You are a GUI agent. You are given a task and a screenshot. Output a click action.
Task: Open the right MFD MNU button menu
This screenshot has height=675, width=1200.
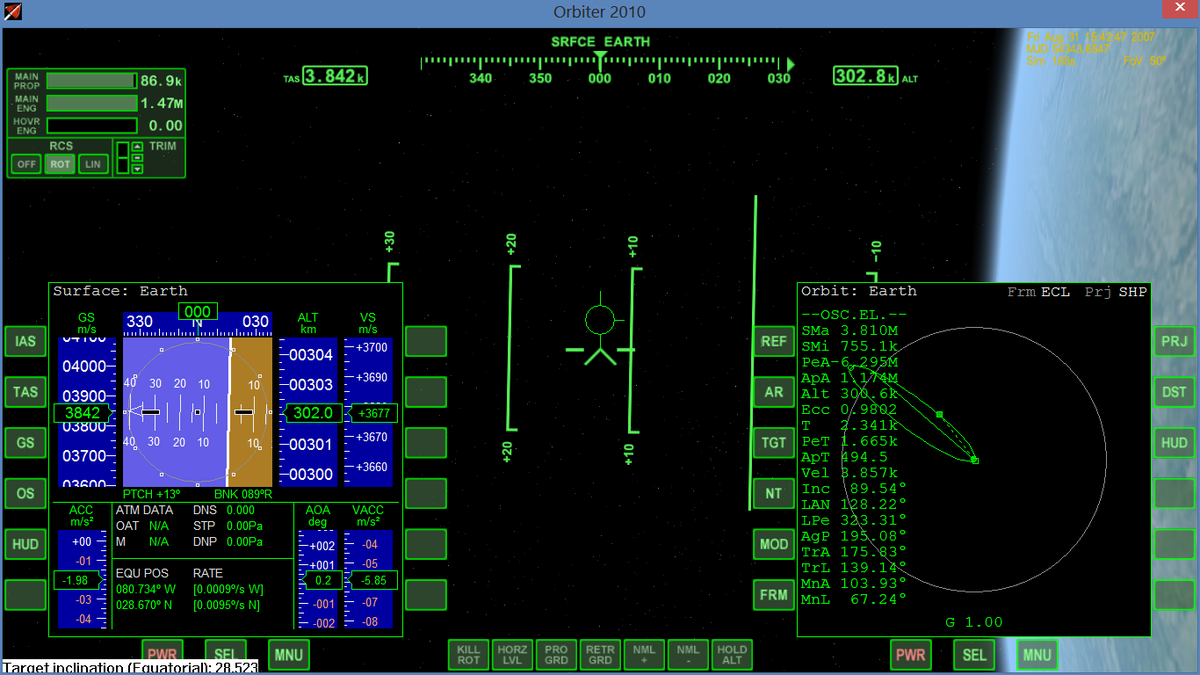pyautogui.click(x=1037, y=655)
